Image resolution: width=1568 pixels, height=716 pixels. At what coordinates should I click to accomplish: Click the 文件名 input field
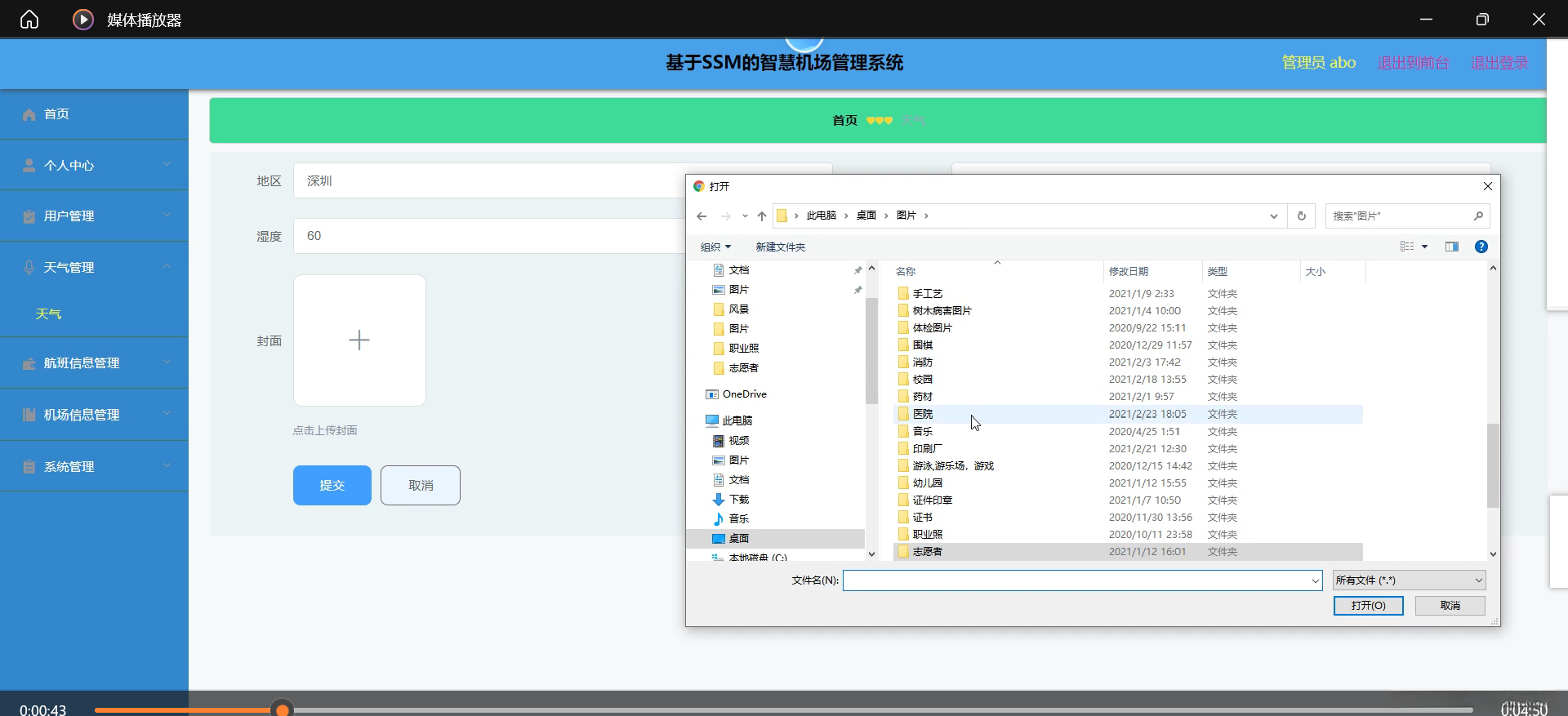click(1082, 580)
